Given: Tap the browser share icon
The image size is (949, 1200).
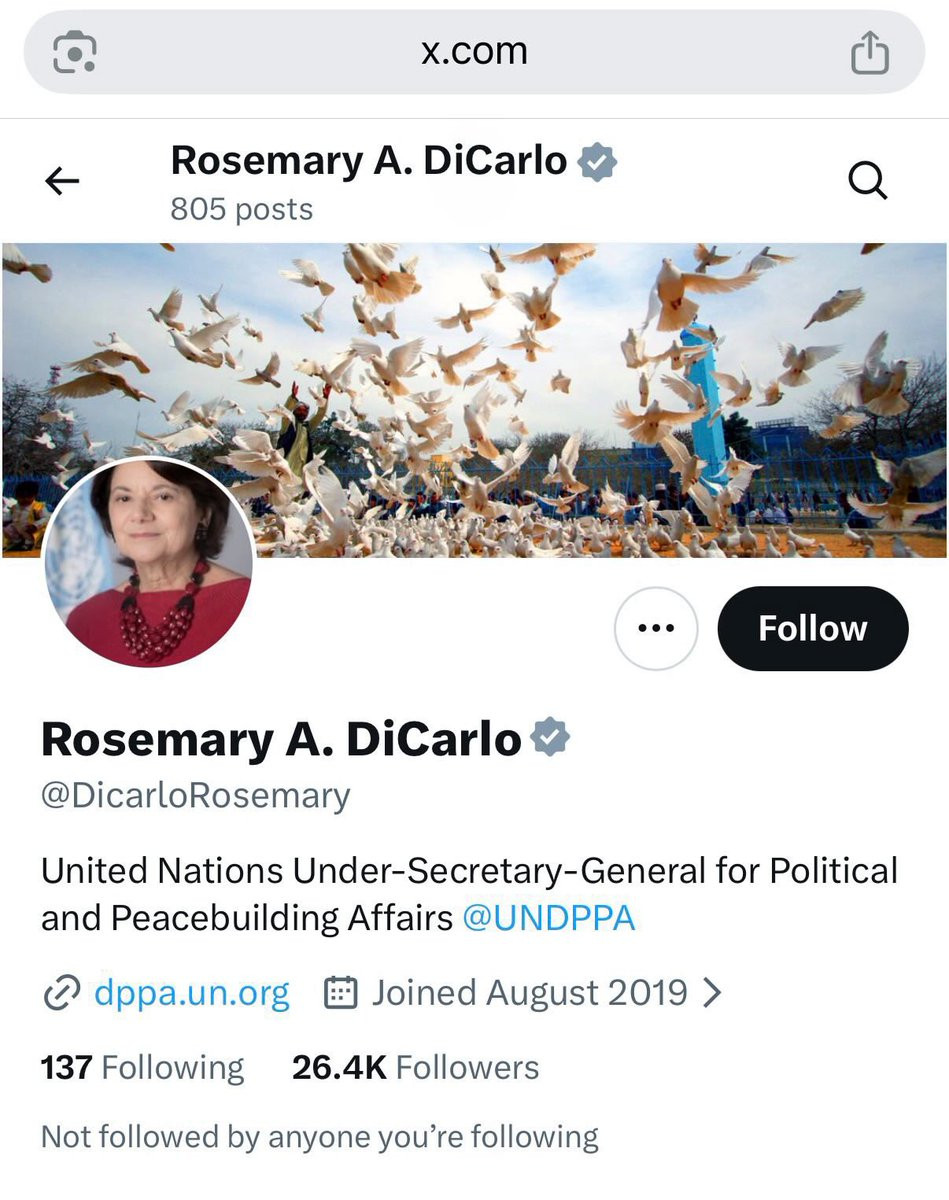Looking at the screenshot, I should 869,53.
